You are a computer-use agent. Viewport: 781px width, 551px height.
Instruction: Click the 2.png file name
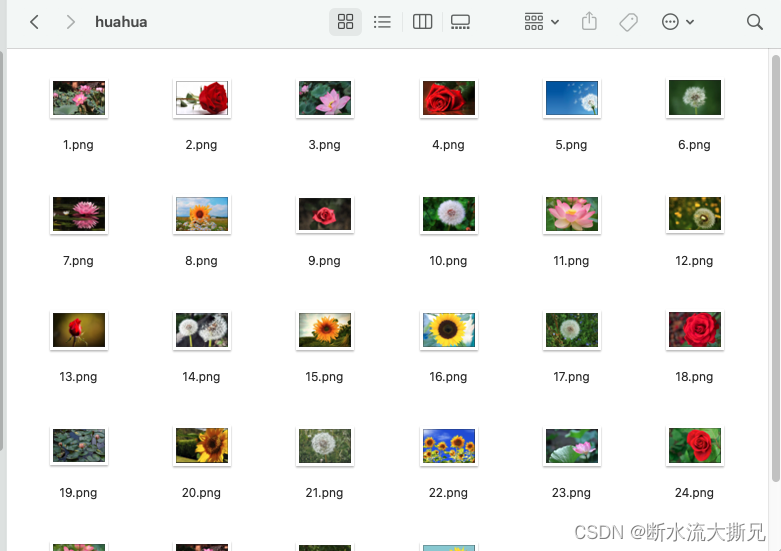[201, 145]
